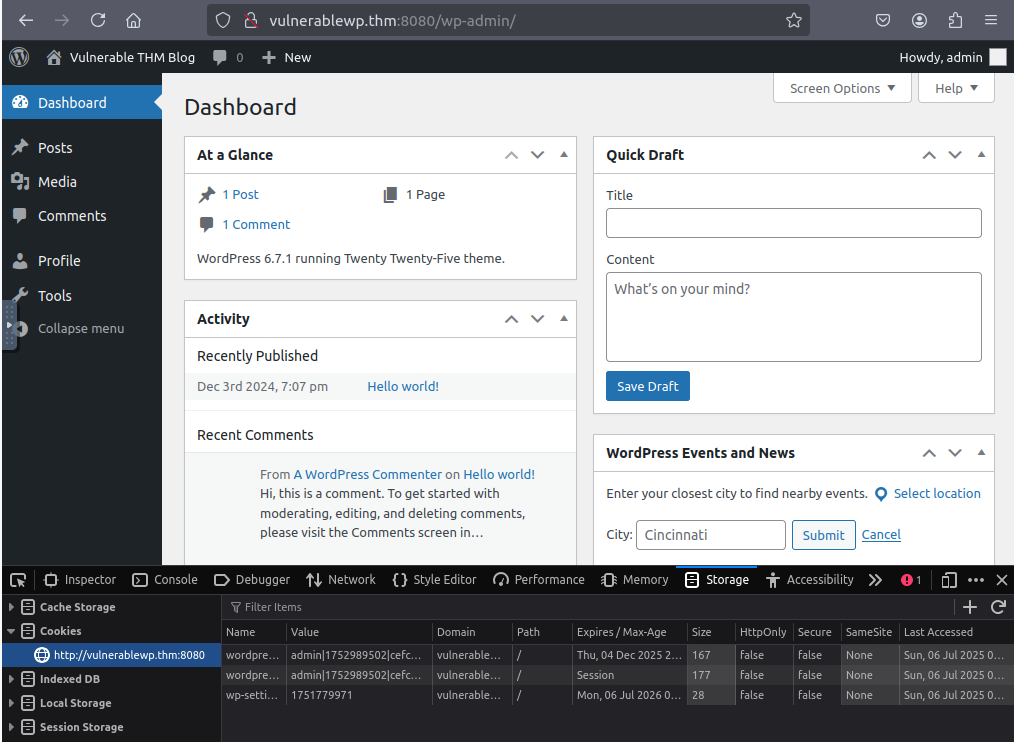The image size is (1014, 742).
Task: Refresh the storage table
Action: point(998,607)
